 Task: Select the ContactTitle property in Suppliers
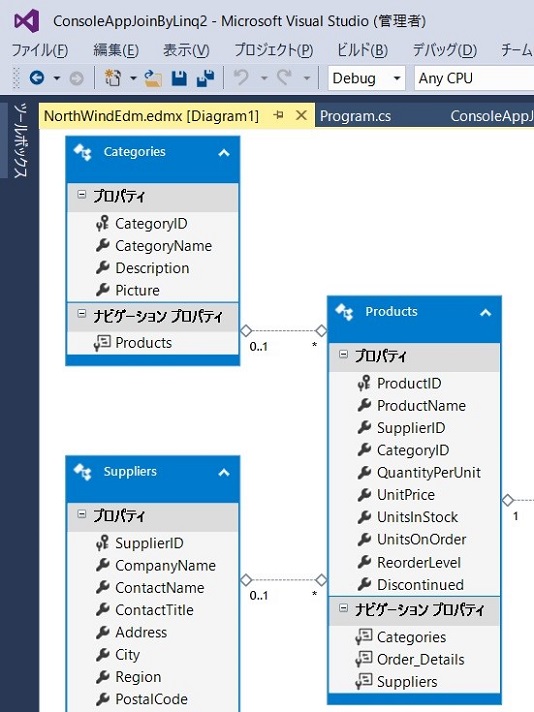point(154,610)
